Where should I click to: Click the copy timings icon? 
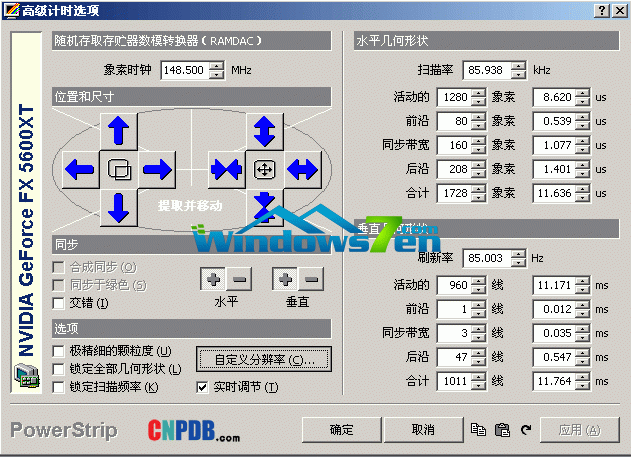[x=479, y=430]
